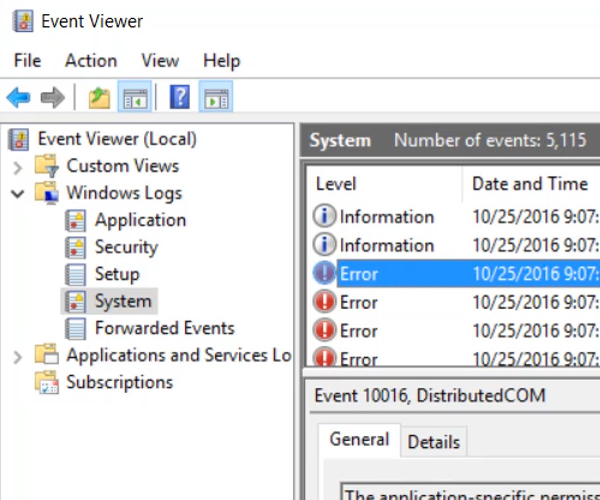Toggle the Show/Hide Action Pane button
Image resolution: width=600 pixels, height=500 pixels.
coord(216,97)
